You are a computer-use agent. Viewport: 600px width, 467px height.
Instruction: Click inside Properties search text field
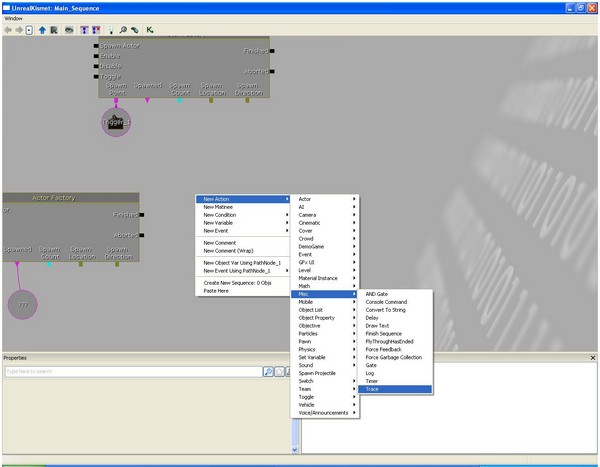point(134,371)
